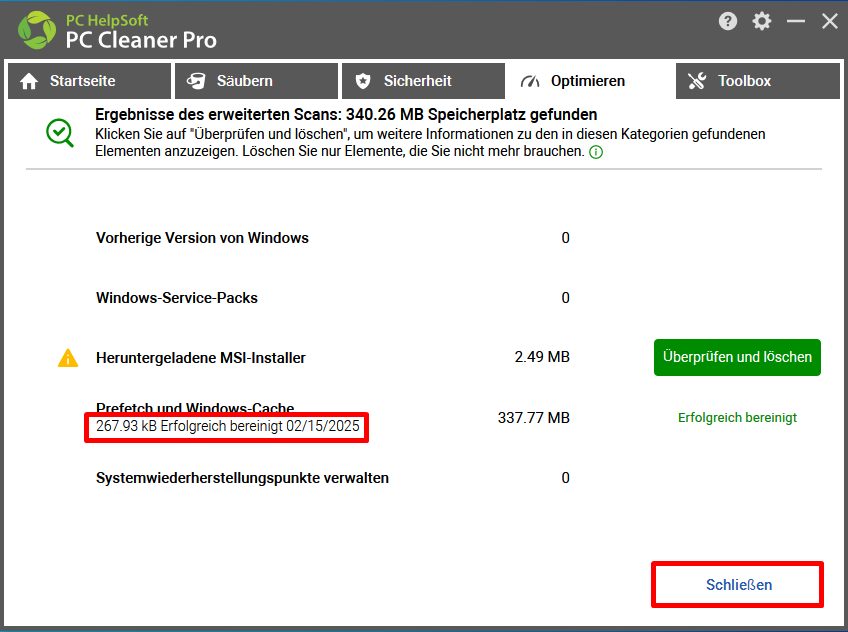848x632 pixels.
Task: Click the green info circle icon
Action: (596, 152)
